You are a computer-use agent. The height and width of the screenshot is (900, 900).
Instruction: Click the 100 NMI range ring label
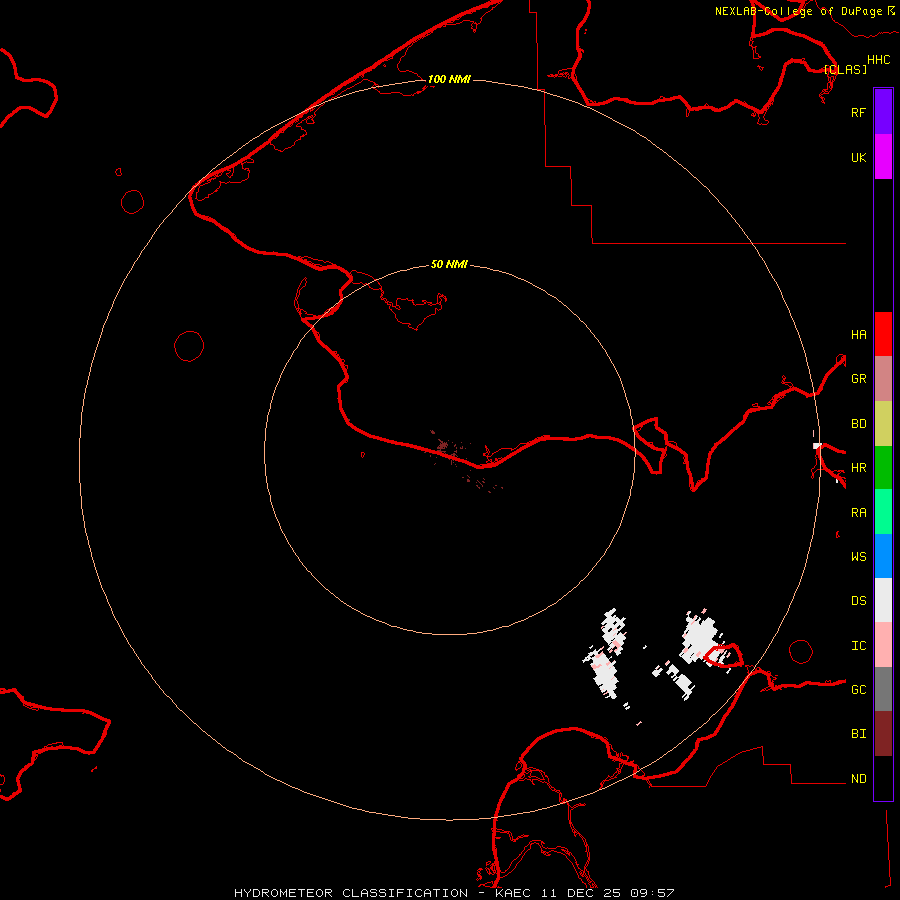449,79
